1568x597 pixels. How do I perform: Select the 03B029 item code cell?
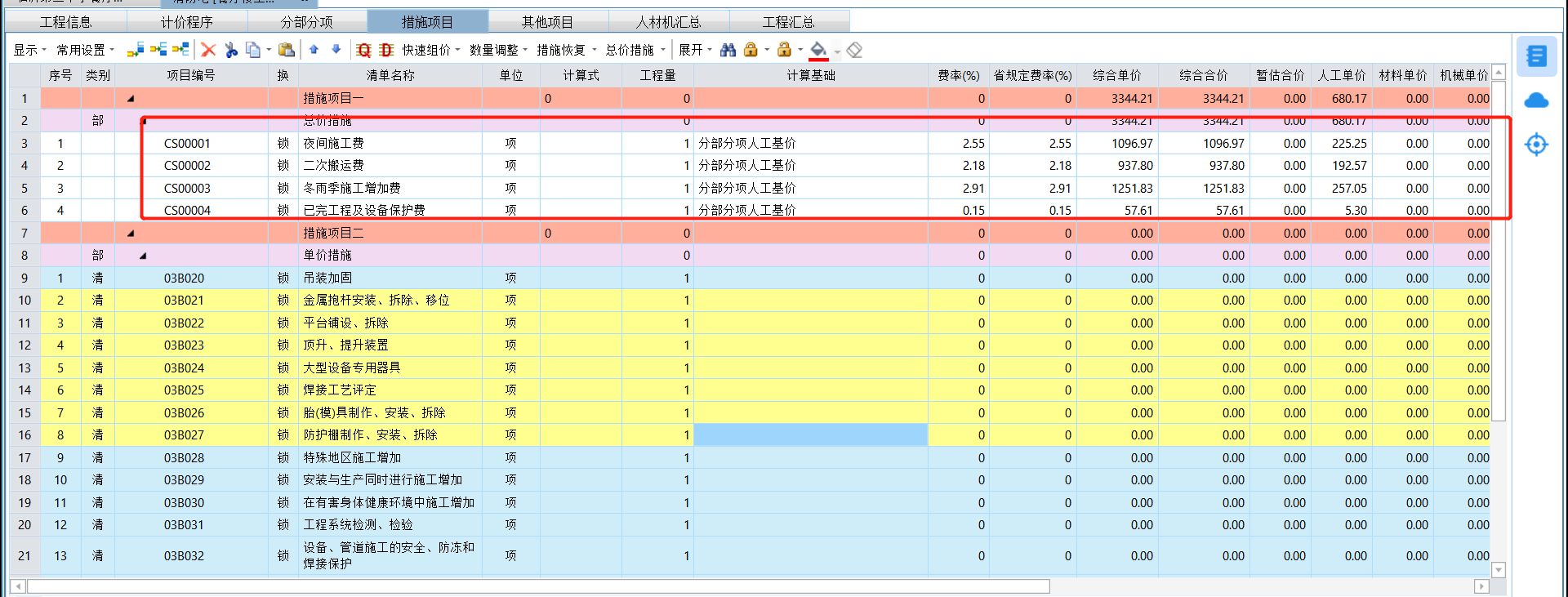click(191, 480)
